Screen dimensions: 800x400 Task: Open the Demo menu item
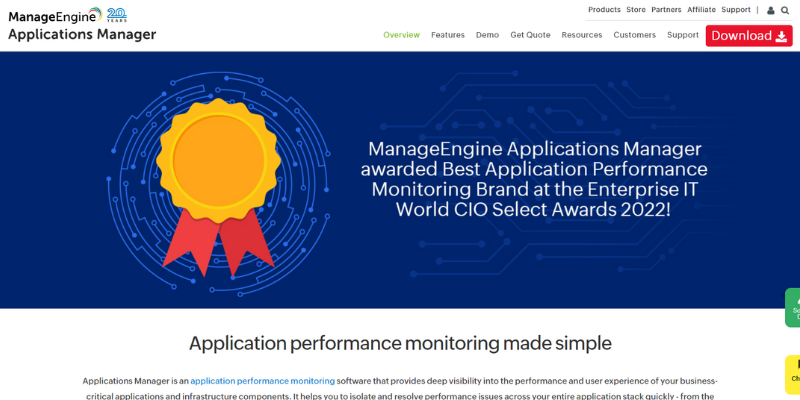(x=487, y=35)
